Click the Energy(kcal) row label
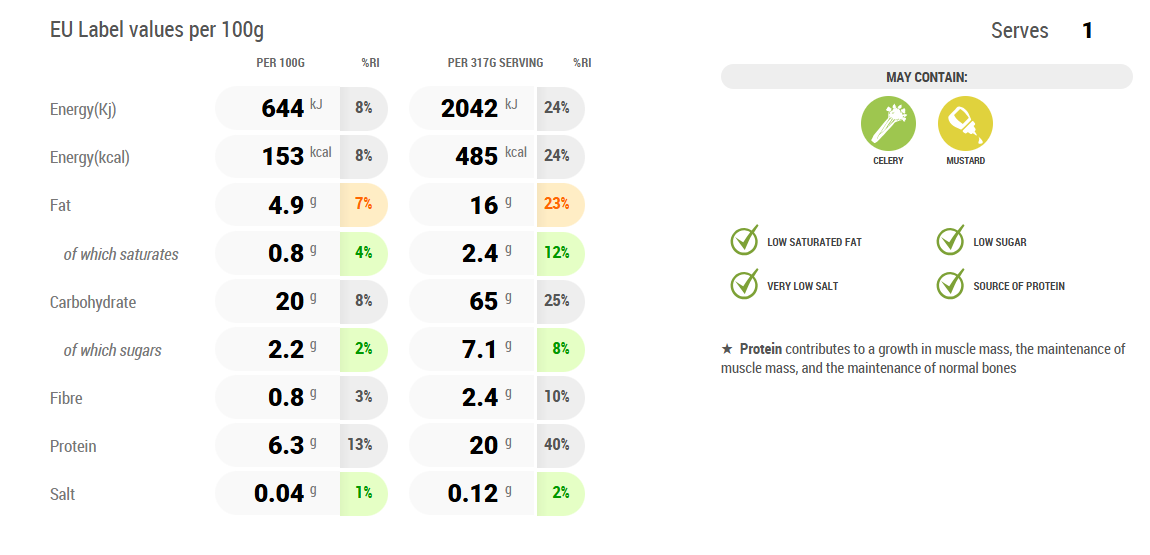1150x555 pixels. [90, 157]
